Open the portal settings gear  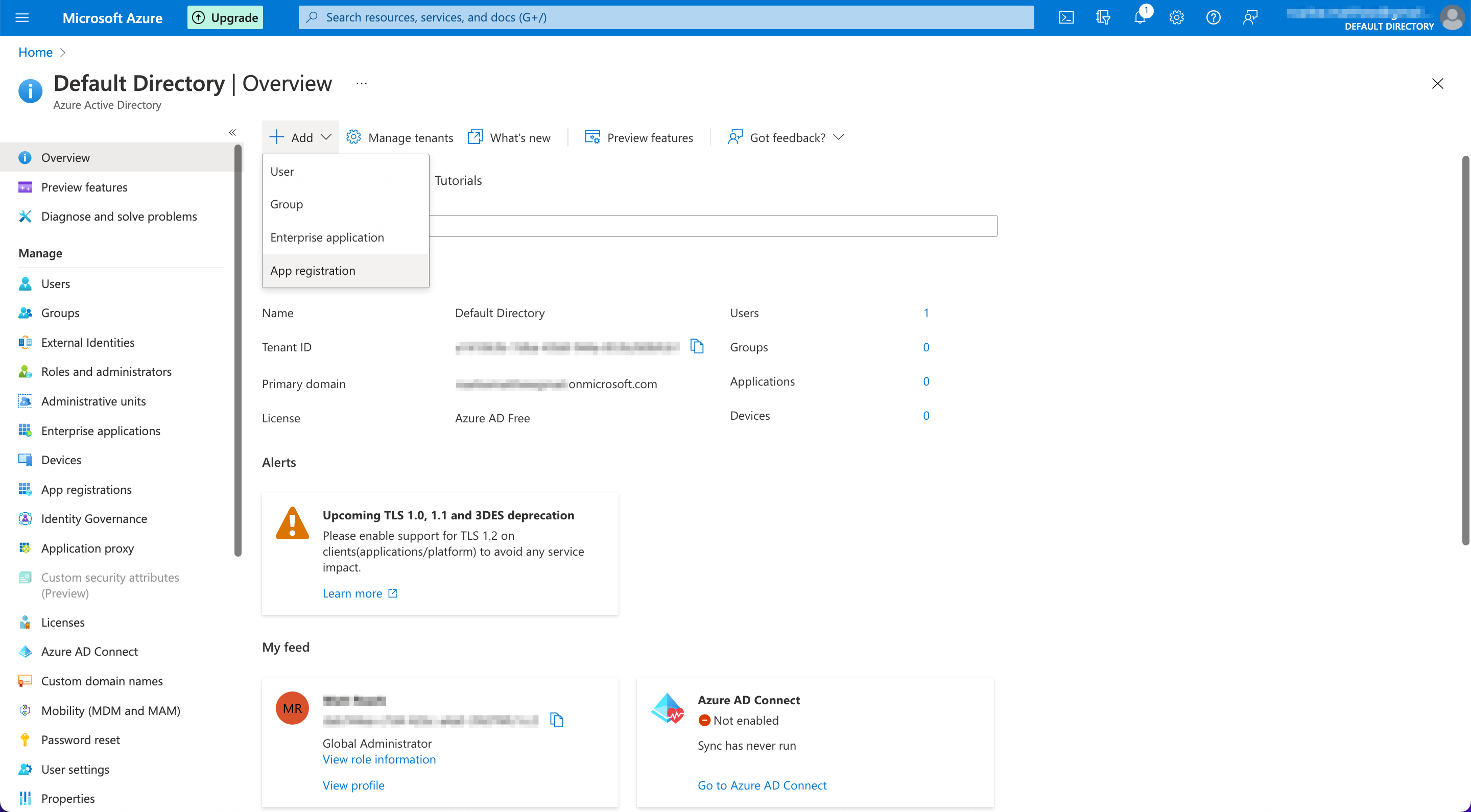coord(1176,18)
